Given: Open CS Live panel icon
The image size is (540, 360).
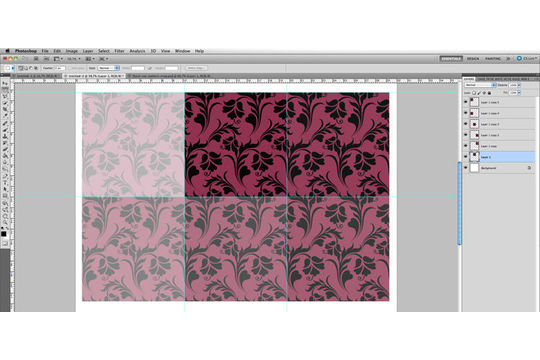Looking at the screenshot, I should click(519, 59).
